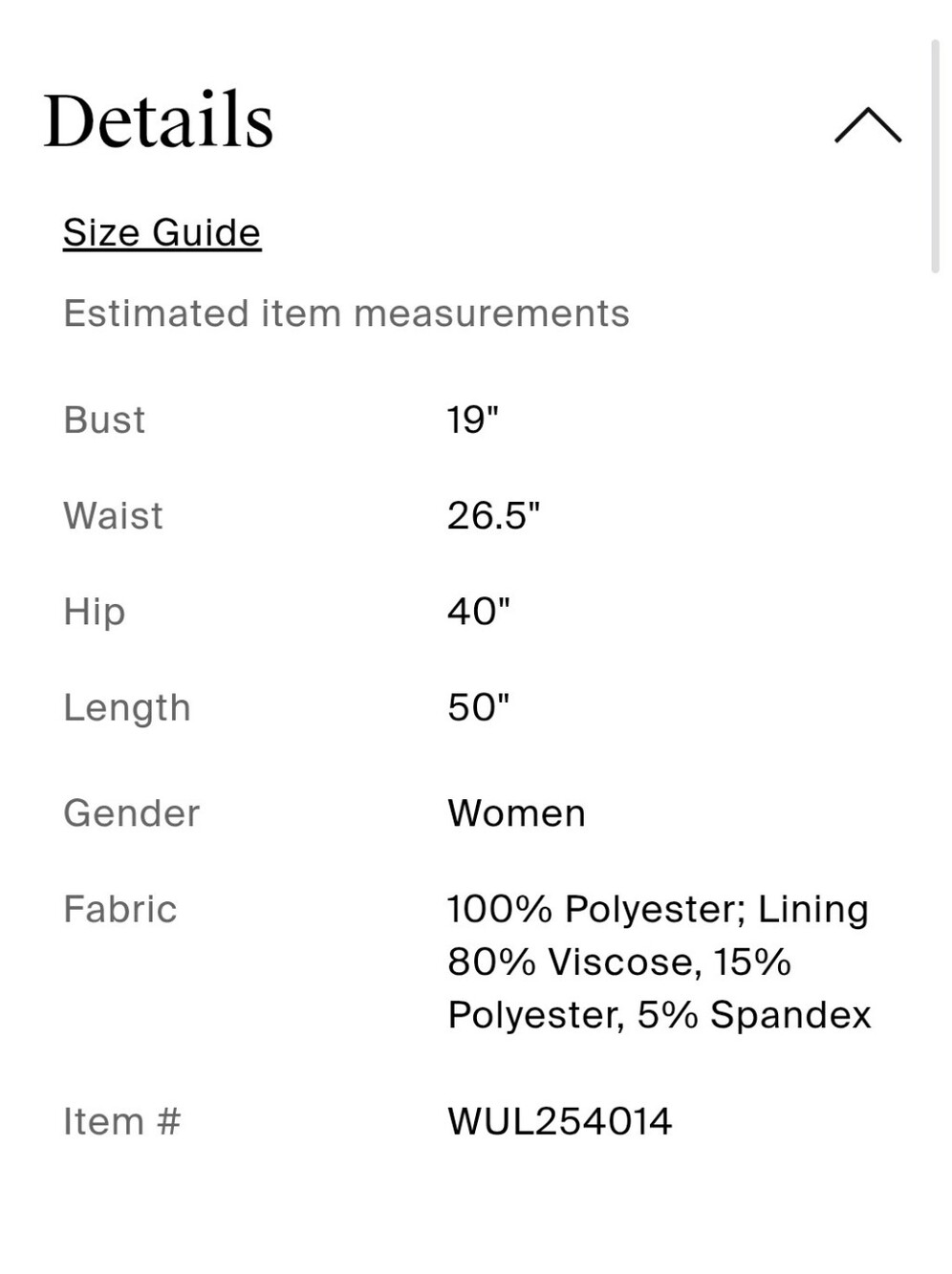Click the Item # label
The height and width of the screenshot is (1274, 952).
122,1121
